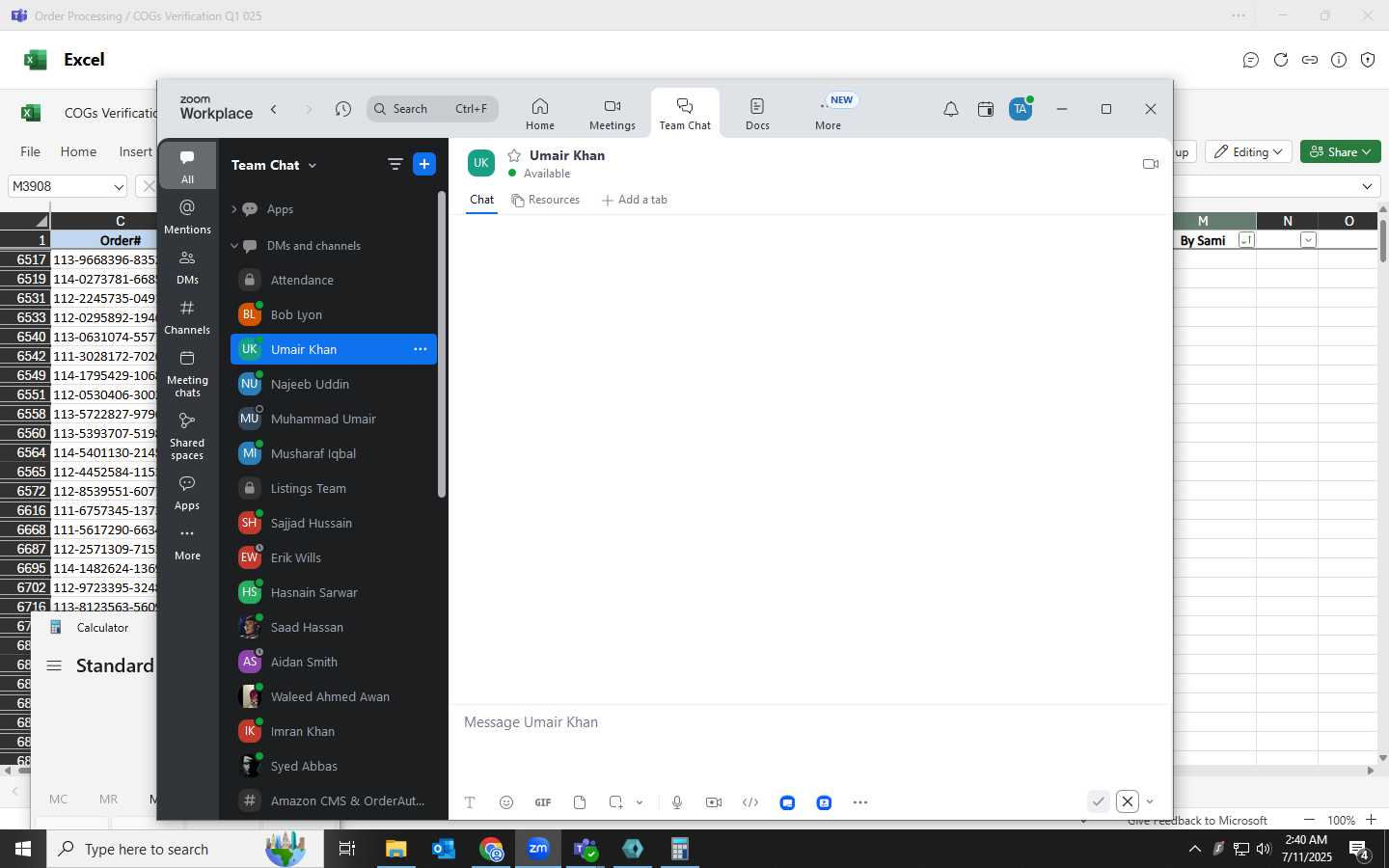Open screenshot capture dropdown arrow

pyautogui.click(x=639, y=802)
